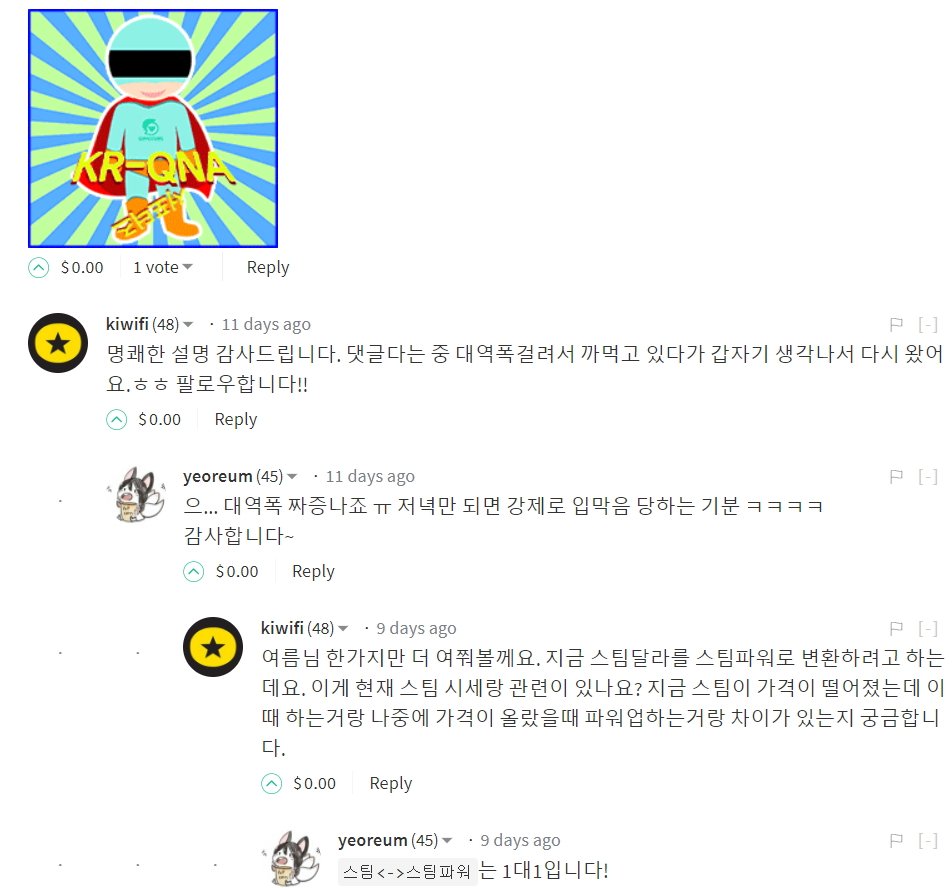Reply to kiwifi's 9 days ago comment
952x888 pixels.
390,784
